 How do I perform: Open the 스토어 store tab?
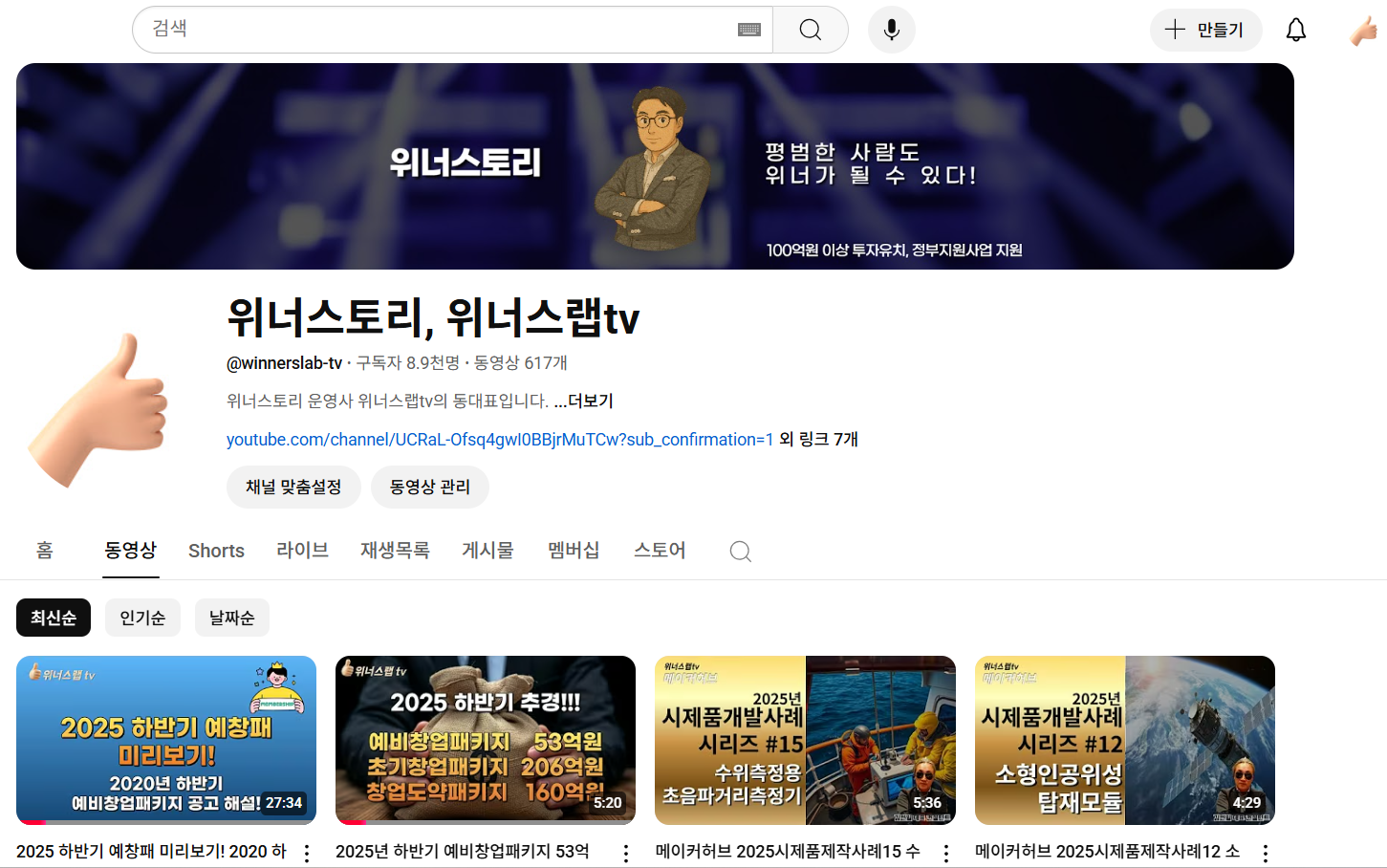click(660, 551)
